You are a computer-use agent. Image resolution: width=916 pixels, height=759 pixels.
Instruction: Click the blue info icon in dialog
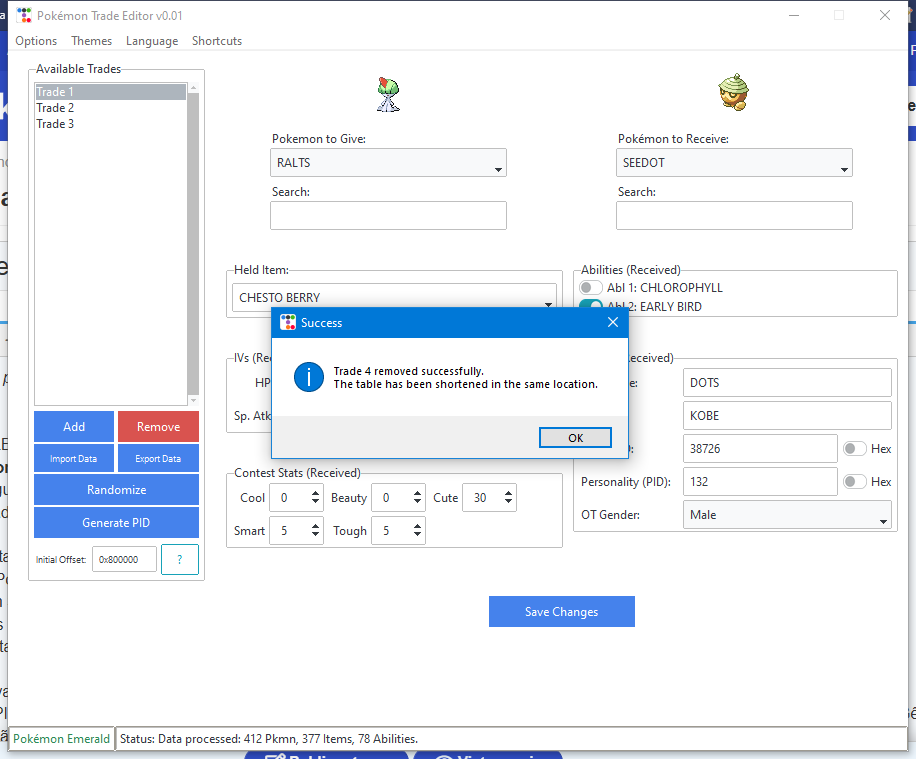pyautogui.click(x=308, y=377)
